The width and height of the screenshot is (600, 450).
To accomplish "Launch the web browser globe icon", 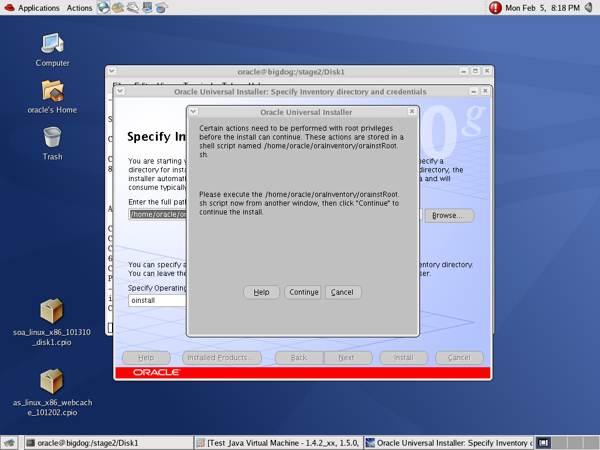I will 103,7.
